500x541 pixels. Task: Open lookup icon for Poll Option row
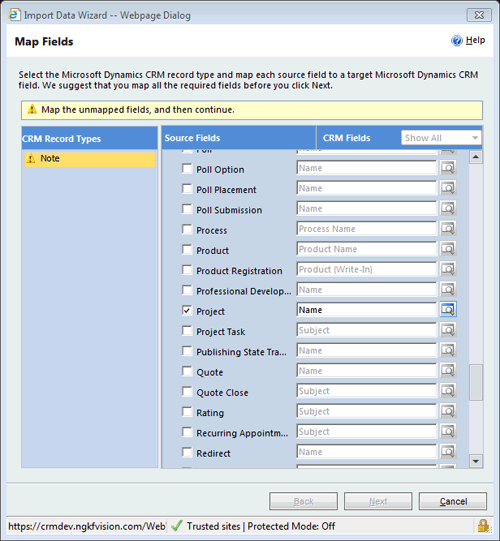448,168
